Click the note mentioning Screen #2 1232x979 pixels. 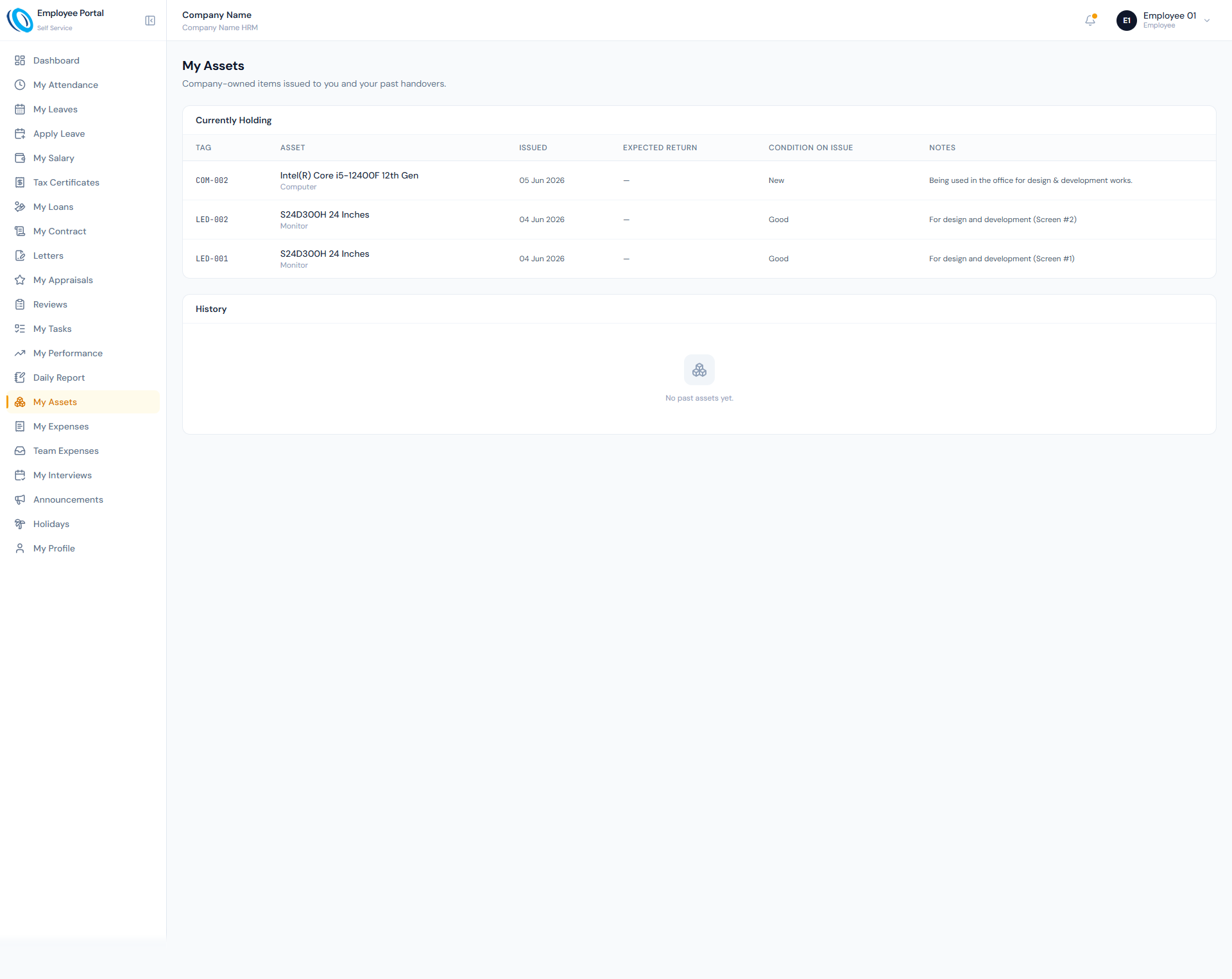coord(1003,220)
